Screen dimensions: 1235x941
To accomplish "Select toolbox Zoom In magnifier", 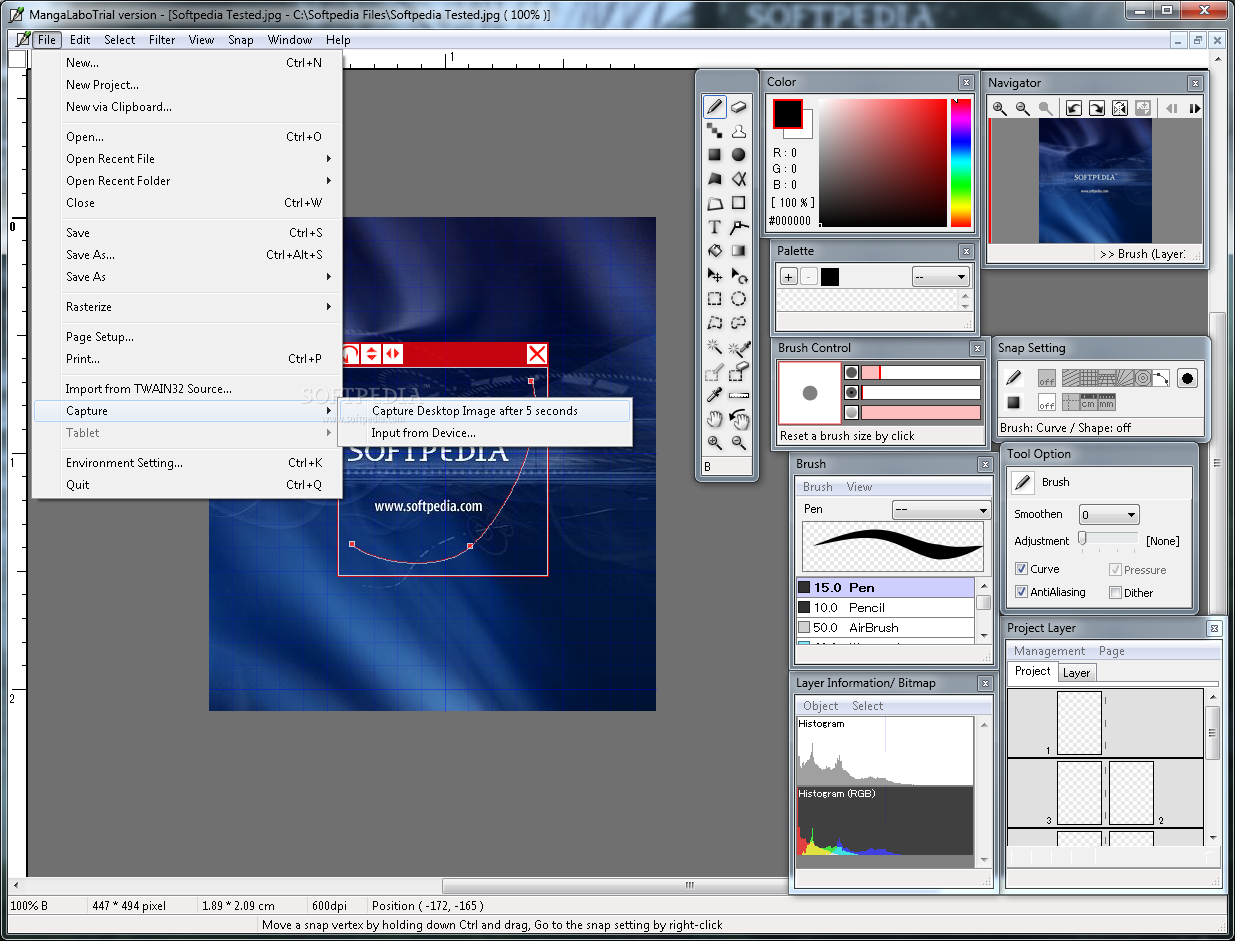I will click(714, 443).
